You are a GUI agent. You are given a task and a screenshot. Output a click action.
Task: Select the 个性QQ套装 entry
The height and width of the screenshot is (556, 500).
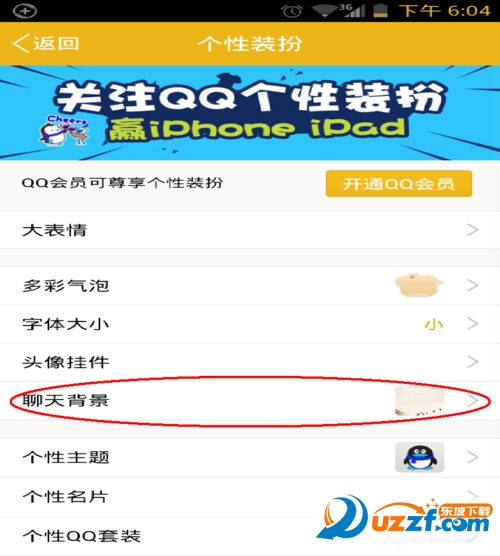[250, 536]
